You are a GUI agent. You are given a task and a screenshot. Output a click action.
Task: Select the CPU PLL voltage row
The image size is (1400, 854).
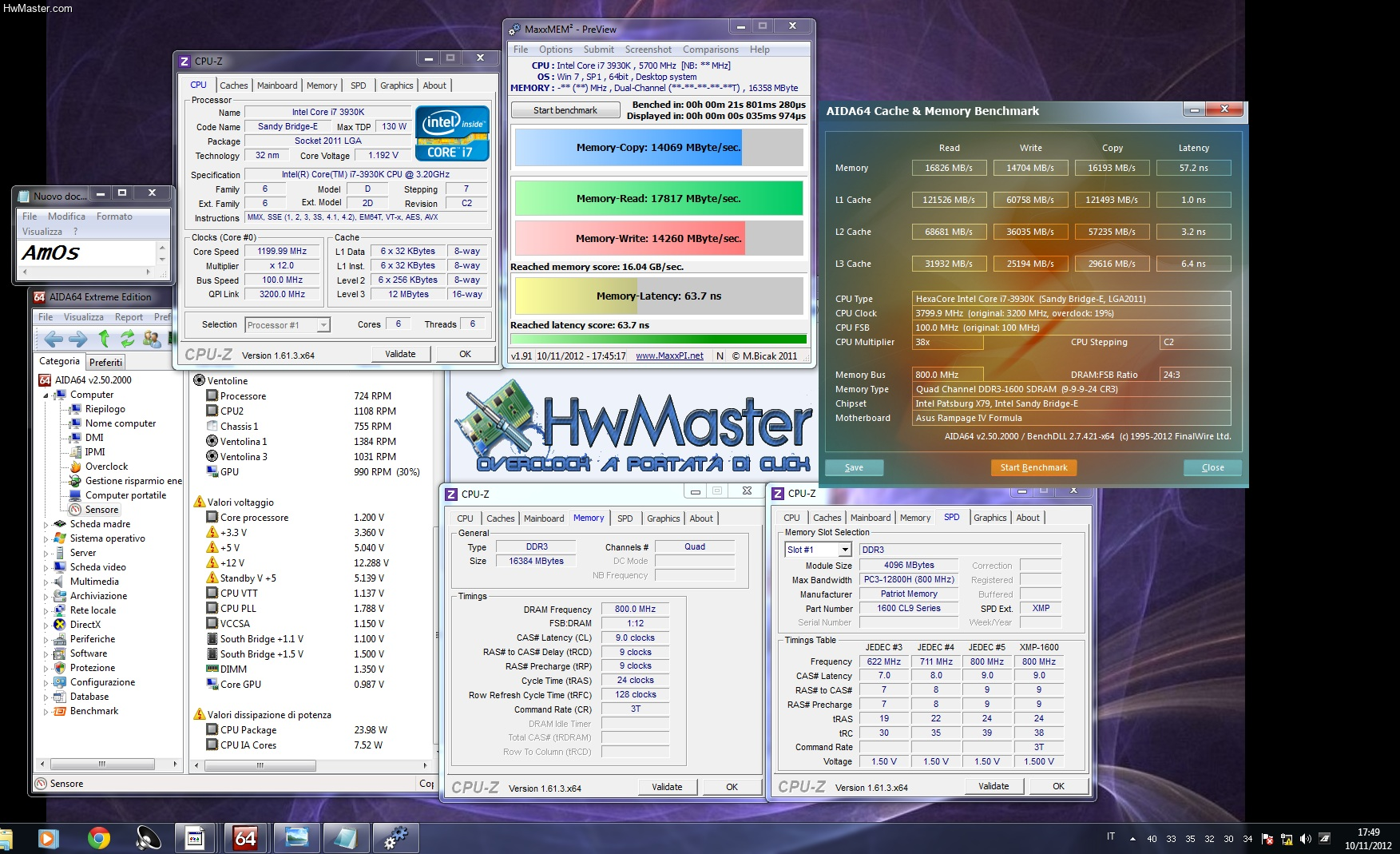[311, 609]
